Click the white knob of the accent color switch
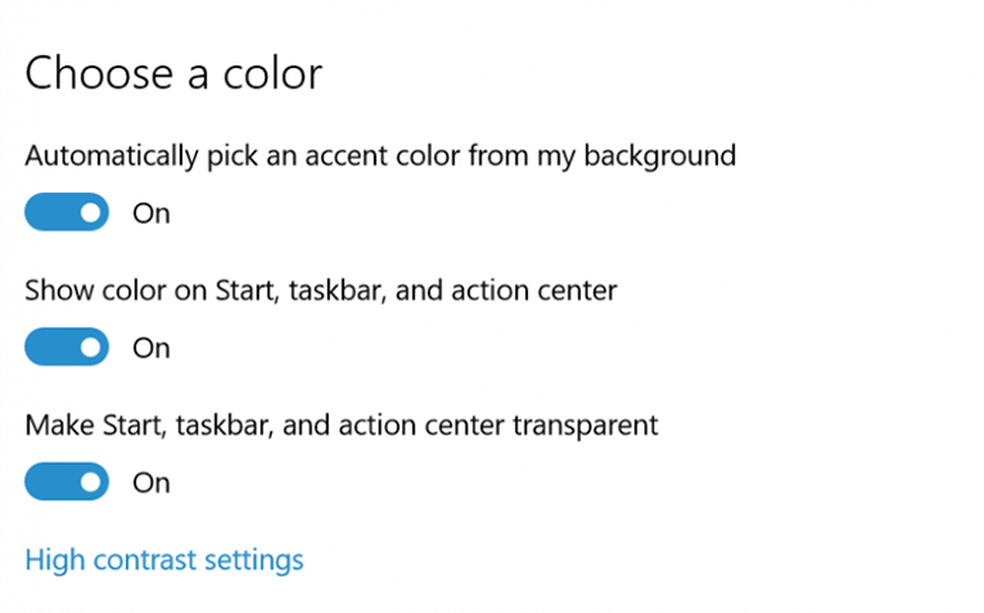The width and height of the screenshot is (984, 613). [91, 212]
